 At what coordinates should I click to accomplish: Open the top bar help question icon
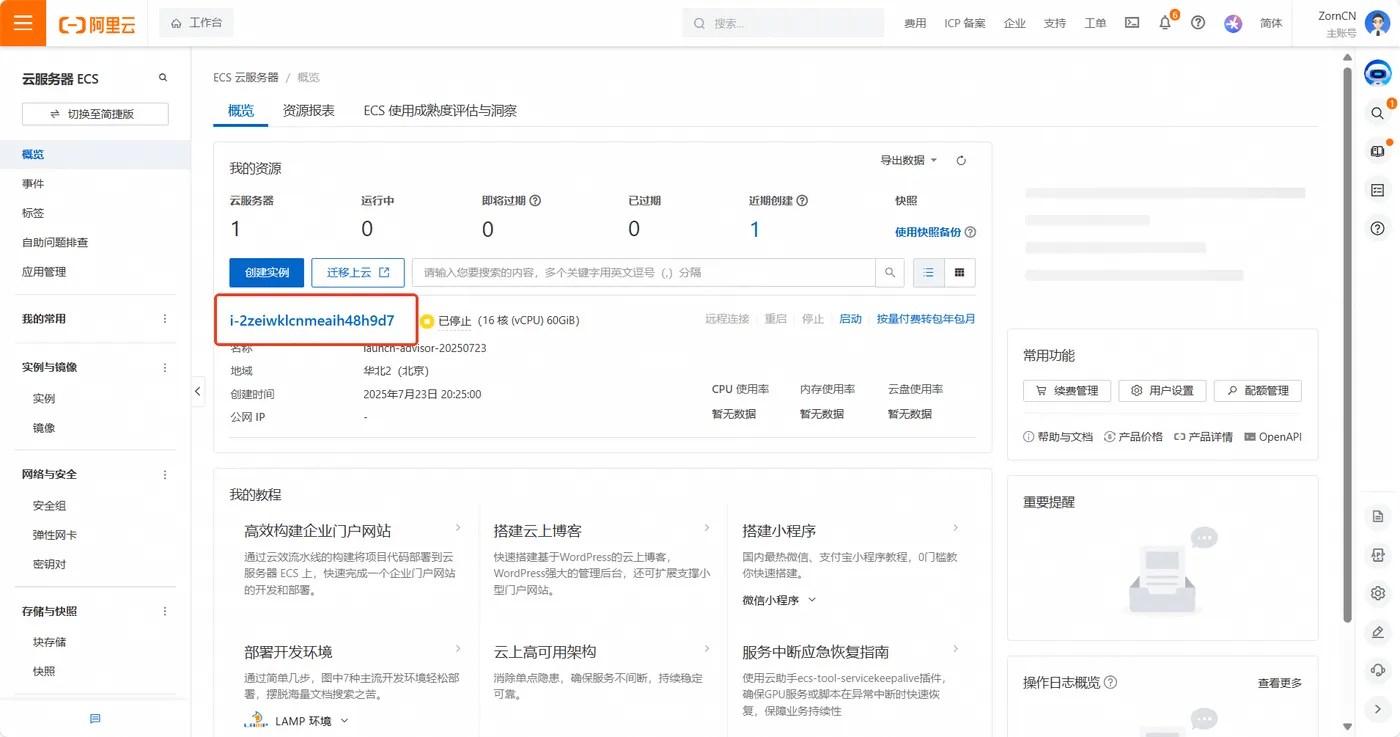point(1198,23)
